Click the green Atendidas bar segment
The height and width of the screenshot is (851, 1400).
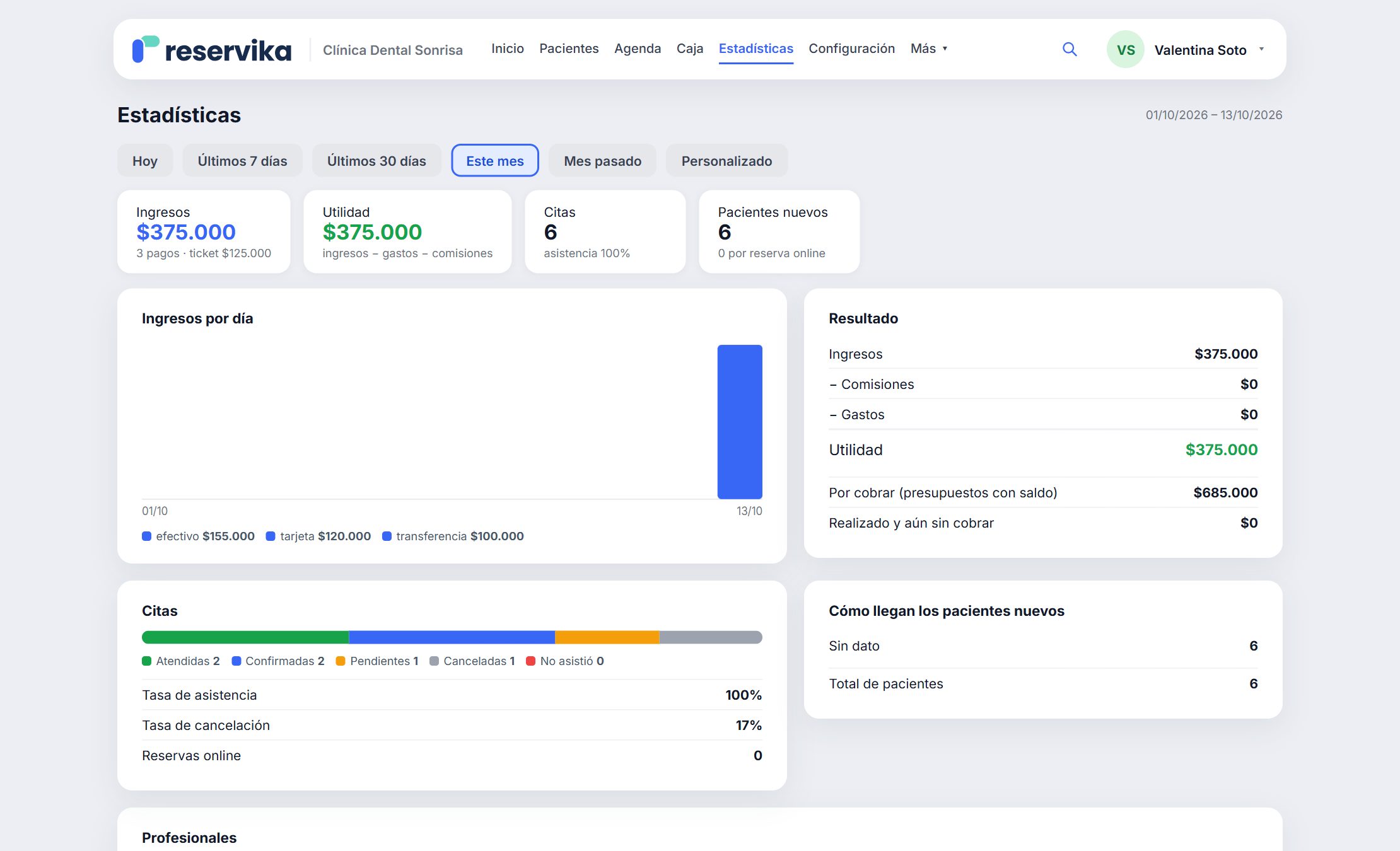pyautogui.click(x=245, y=637)
